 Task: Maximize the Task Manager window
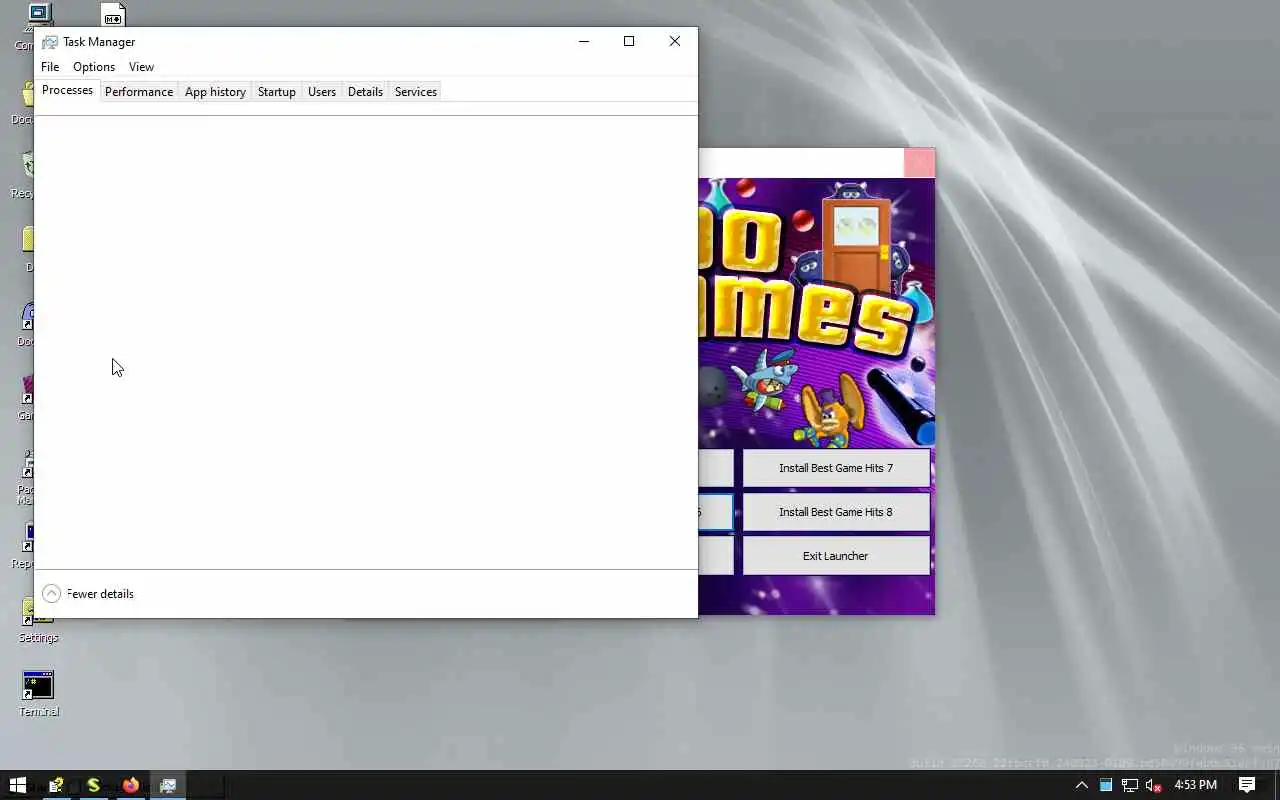pyautogui.click(x=629, y=41)
